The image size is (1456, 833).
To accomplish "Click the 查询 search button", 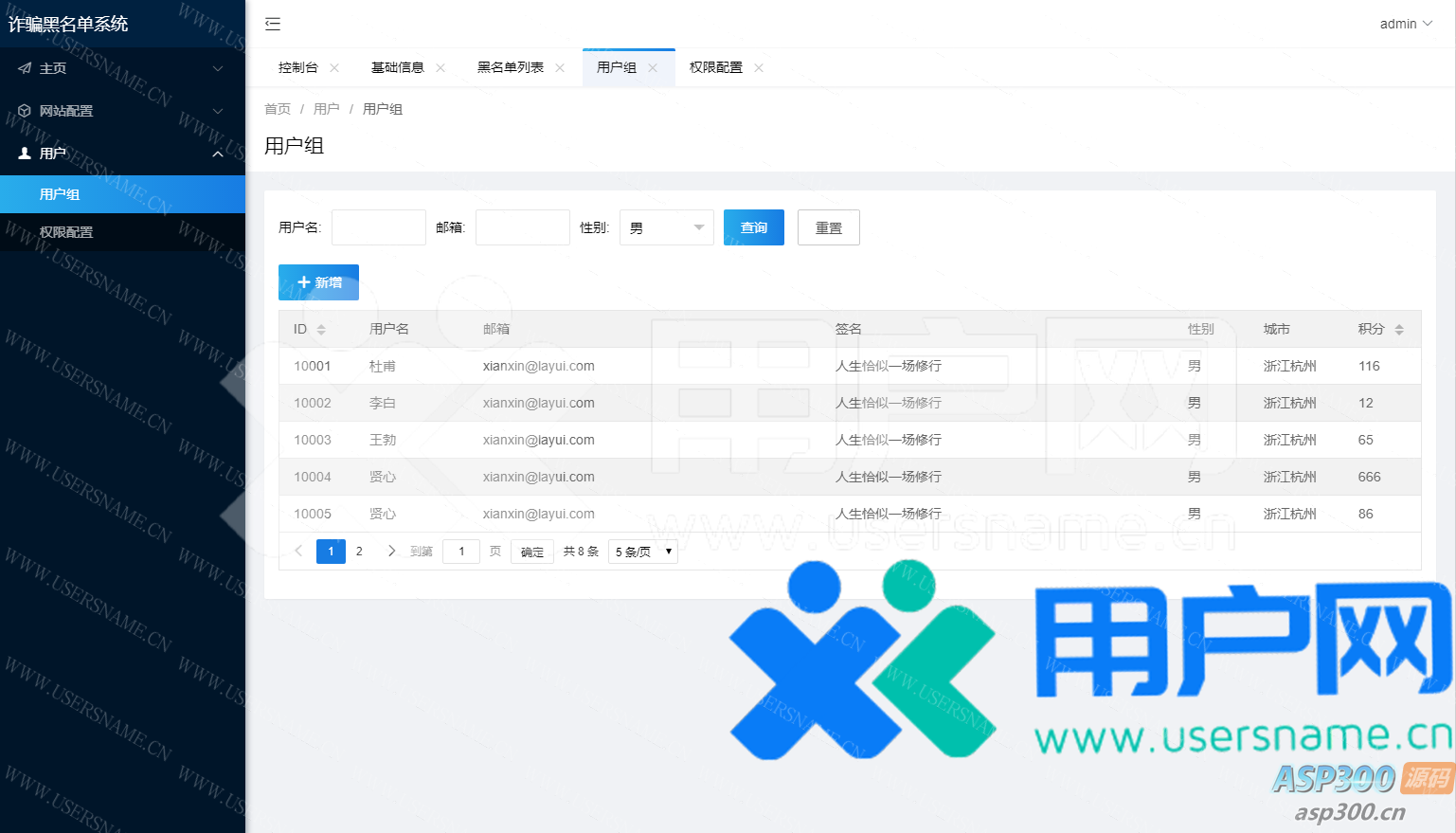I will [753, 227].
